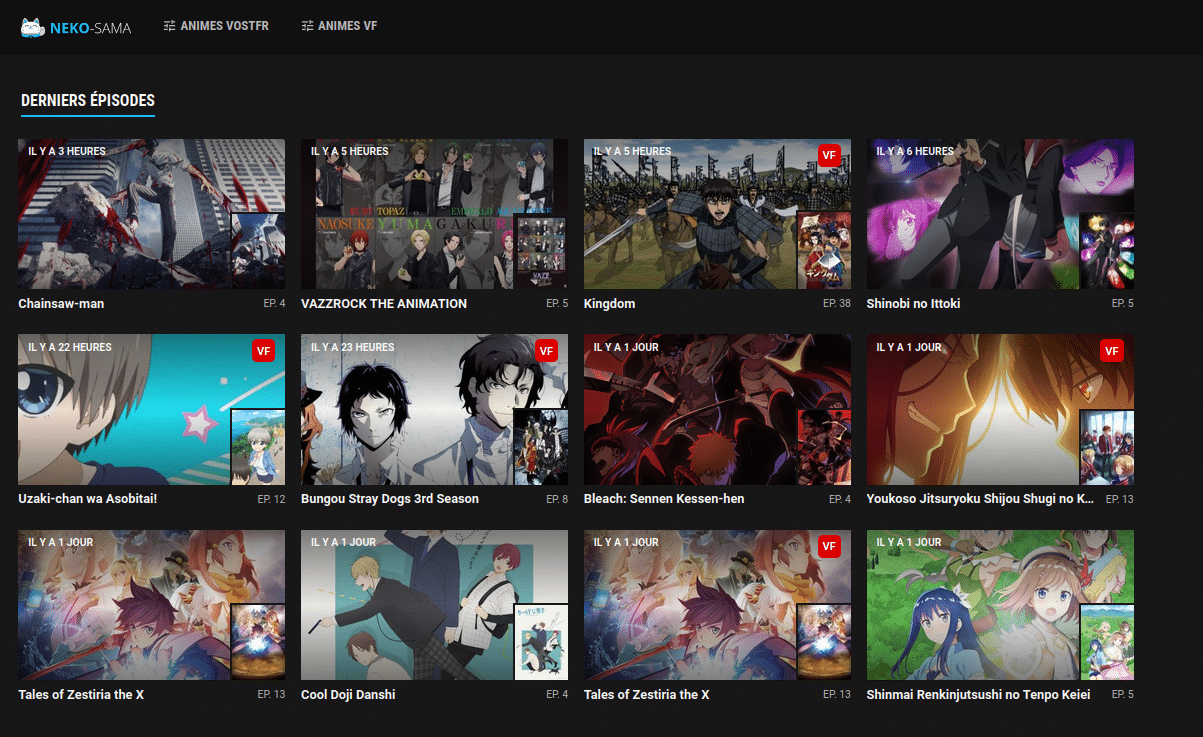The height and width of the screenshot is (737, 1203).
Task: Click the small poster on Shinmai Renkinjutsushi card
Action: tap(1107, 642)
